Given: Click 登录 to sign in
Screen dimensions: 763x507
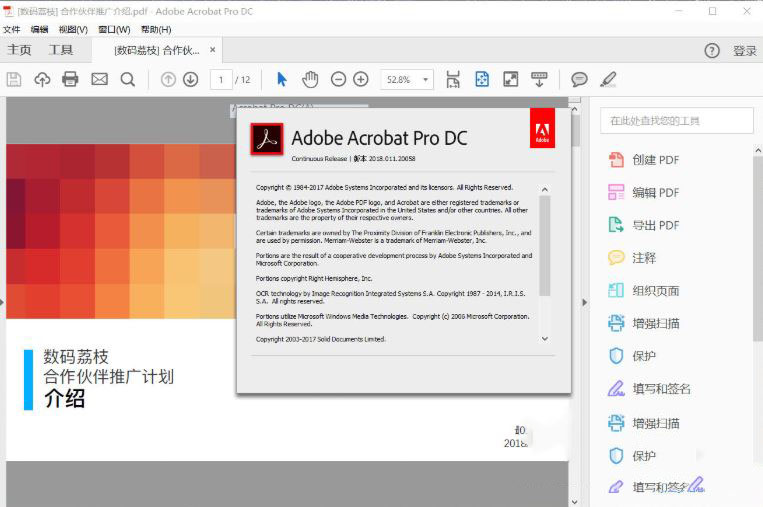Looking at the screenshot, I should coord(744,51).
